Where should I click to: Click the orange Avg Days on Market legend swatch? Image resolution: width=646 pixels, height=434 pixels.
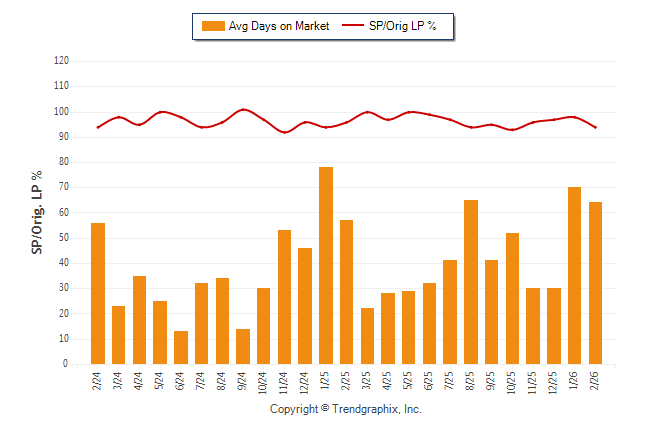213,26
